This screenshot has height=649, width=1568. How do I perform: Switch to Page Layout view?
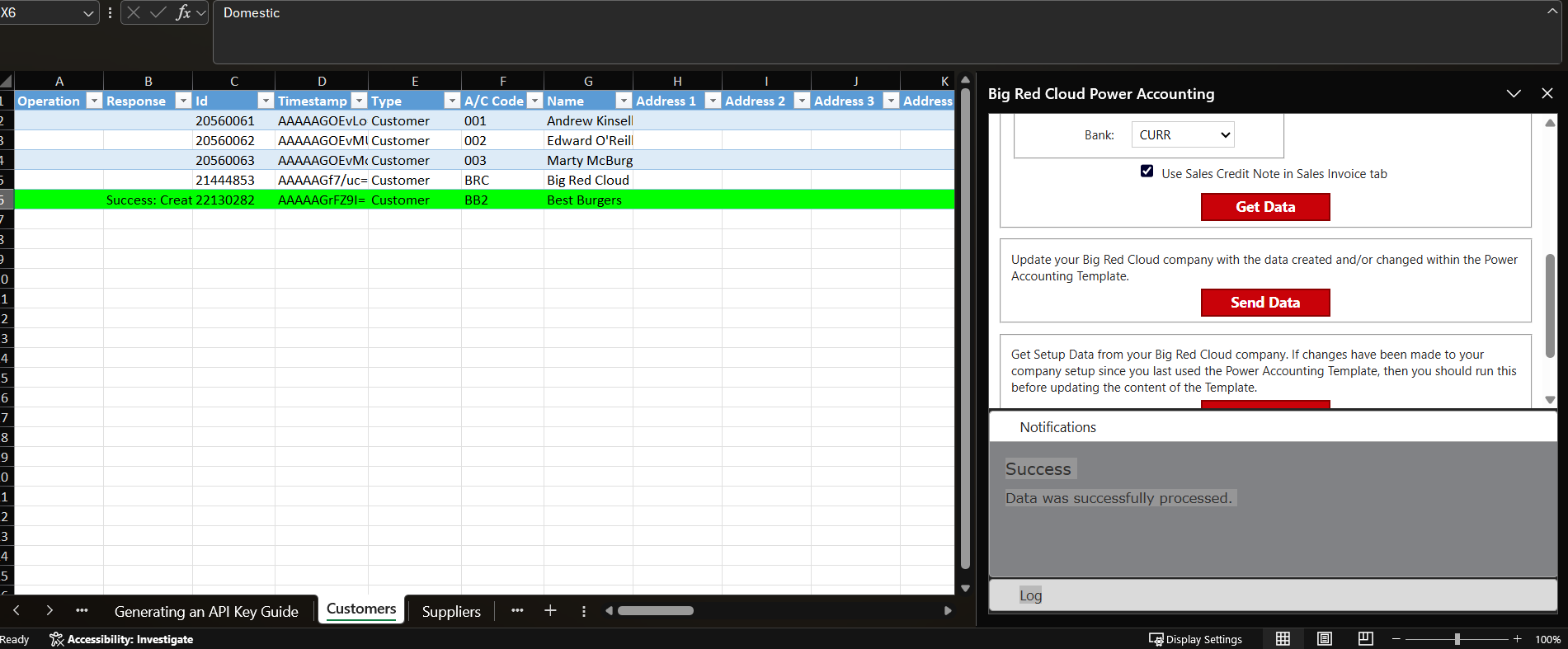[x=1325, y=639]
